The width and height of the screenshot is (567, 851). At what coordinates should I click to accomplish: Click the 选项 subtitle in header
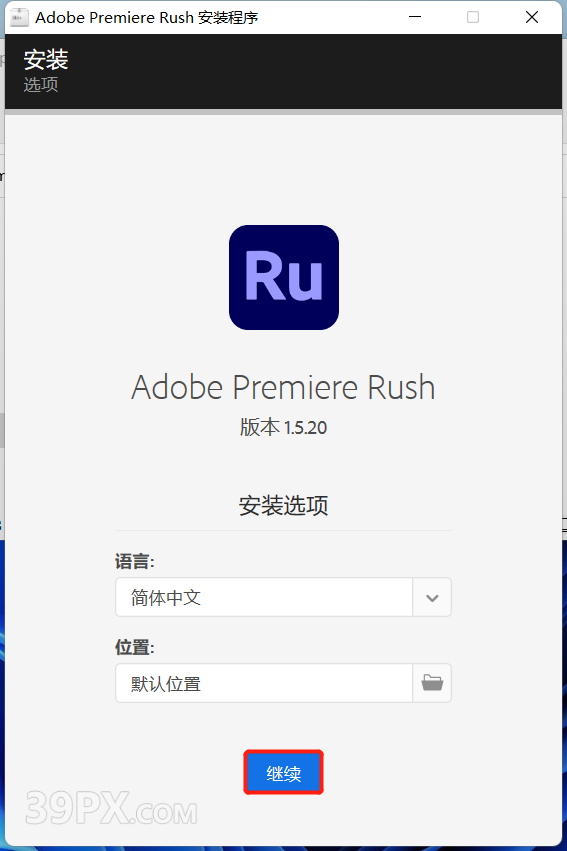(41, 85)
